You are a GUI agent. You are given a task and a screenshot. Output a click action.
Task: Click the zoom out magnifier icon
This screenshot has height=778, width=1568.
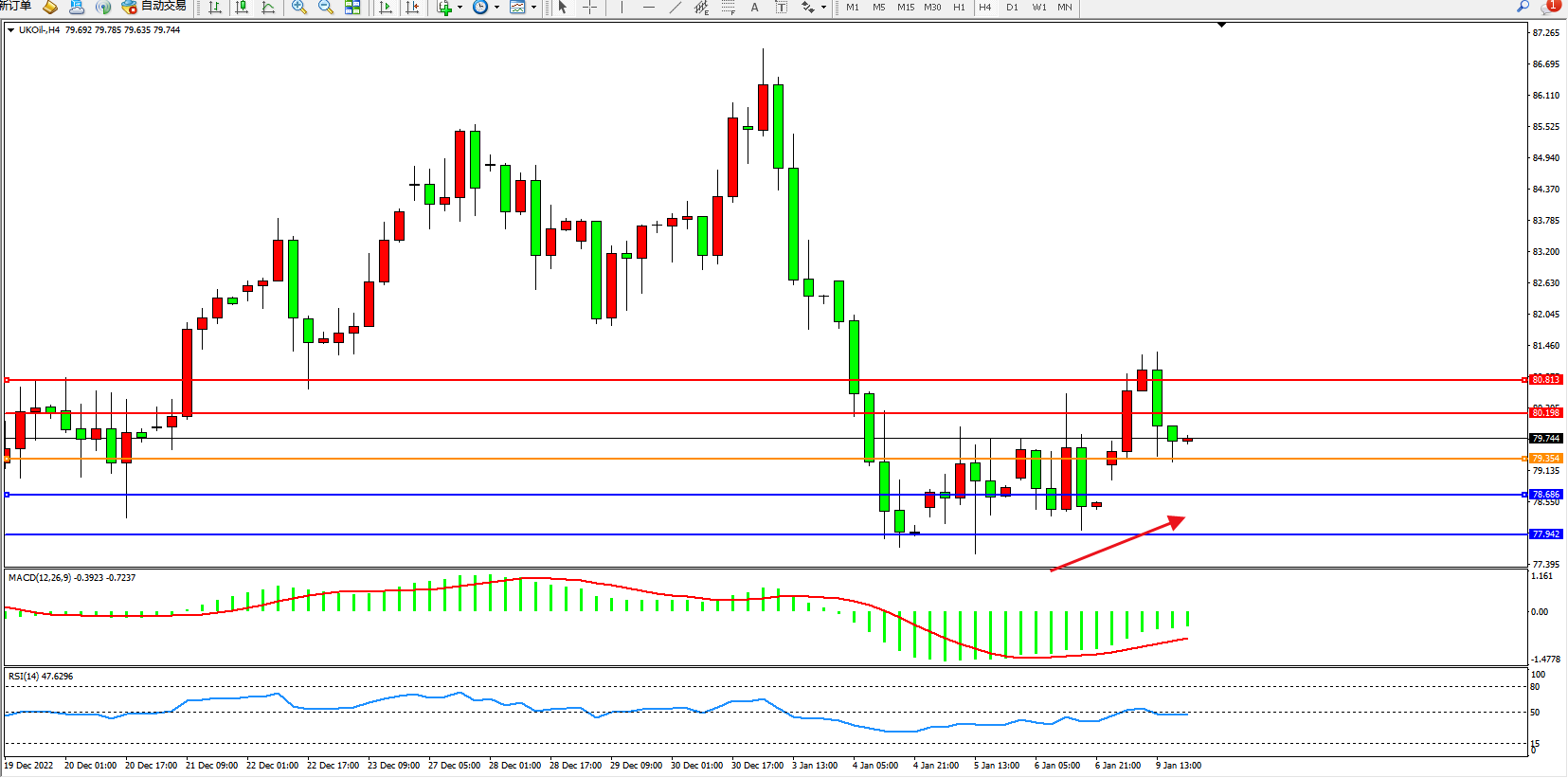[x=326, y=7]
